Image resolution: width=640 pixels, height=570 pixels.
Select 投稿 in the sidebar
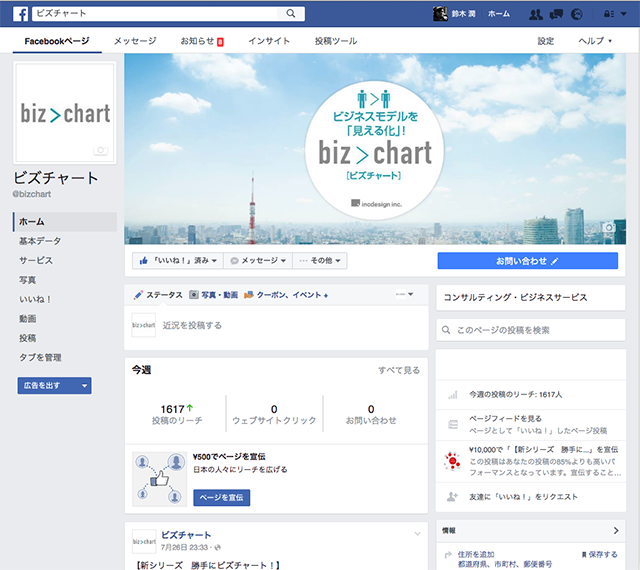pyautogui.click(x=27, y=338)
